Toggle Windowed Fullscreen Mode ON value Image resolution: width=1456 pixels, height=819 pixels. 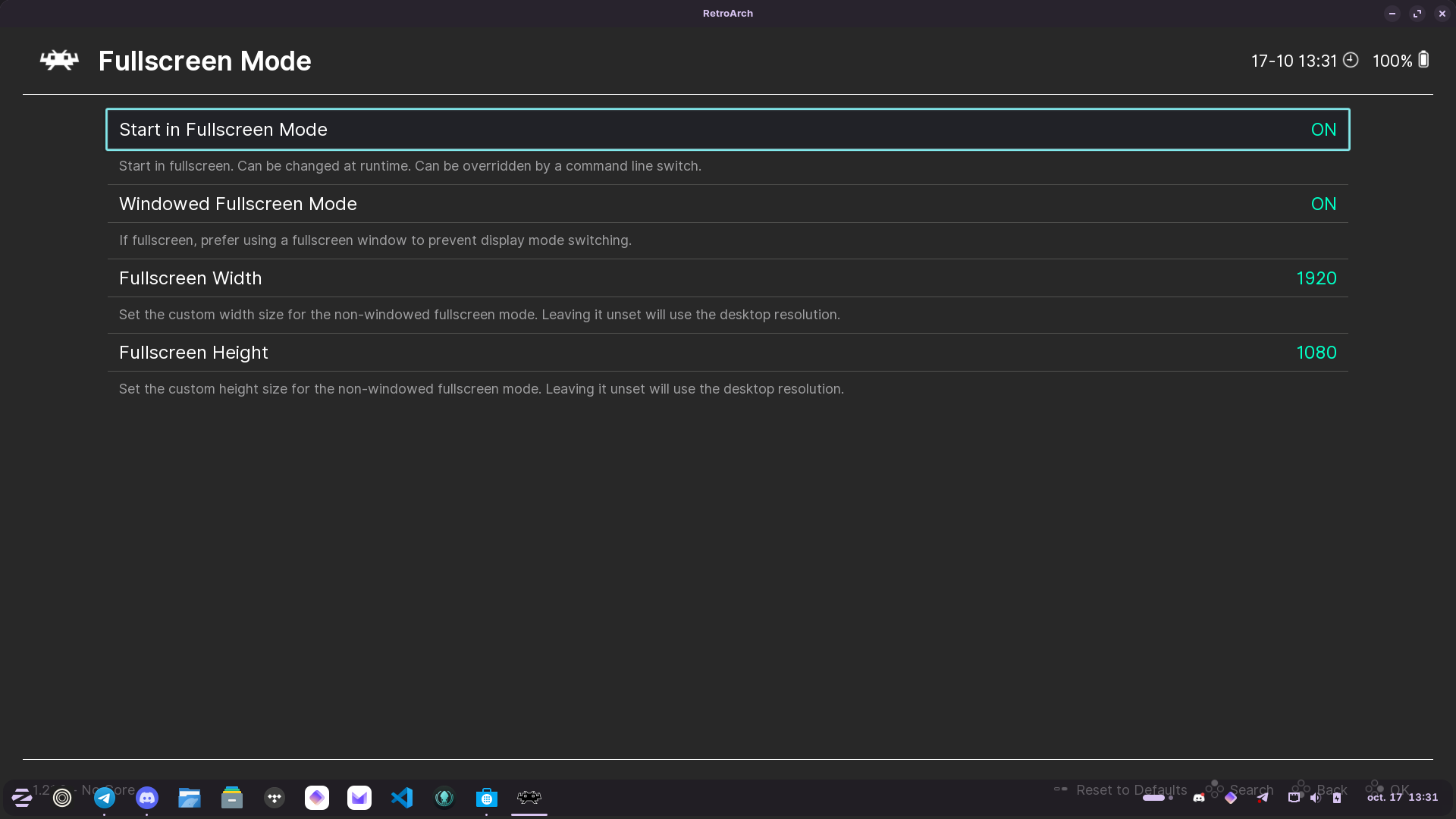coord(1323,204)
